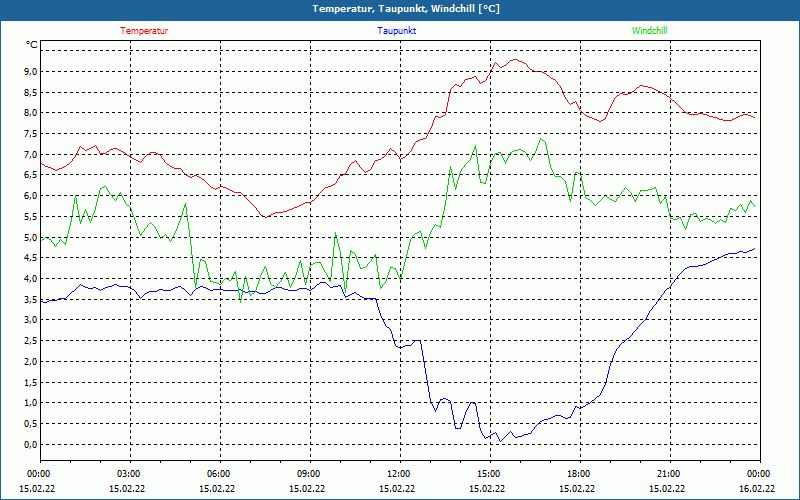The width and height of the screenshot is (800, 500).
Task: Click the 8,0 y-axis value
Action: click(x=31, y=113)
